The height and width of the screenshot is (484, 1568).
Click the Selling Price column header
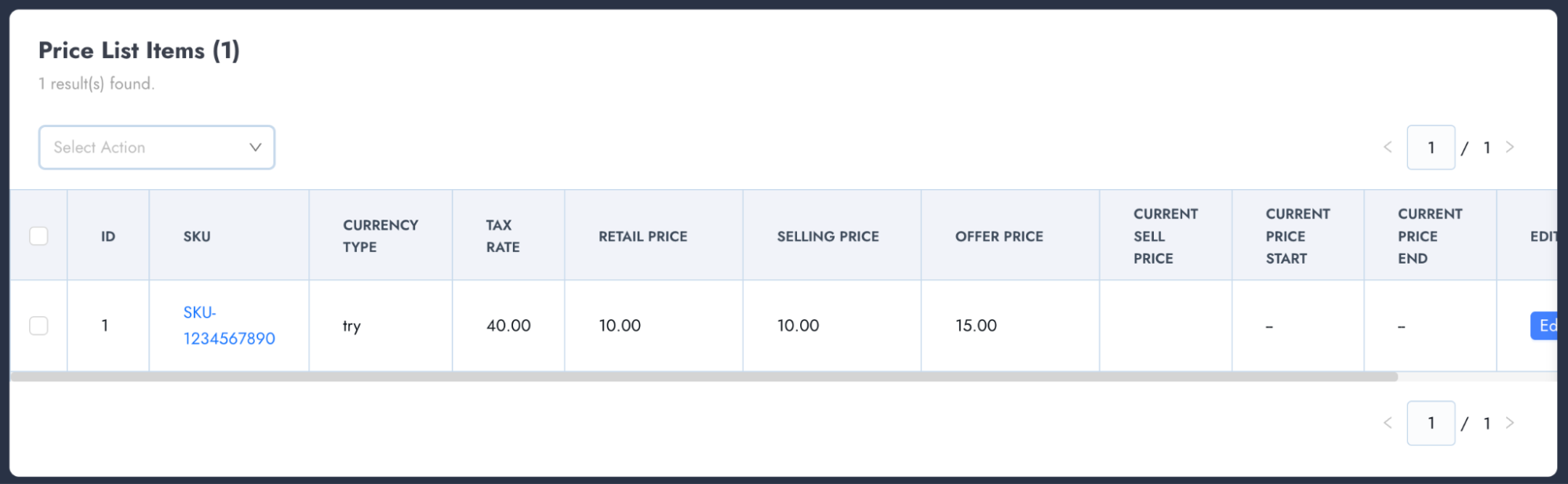(828, 236)
